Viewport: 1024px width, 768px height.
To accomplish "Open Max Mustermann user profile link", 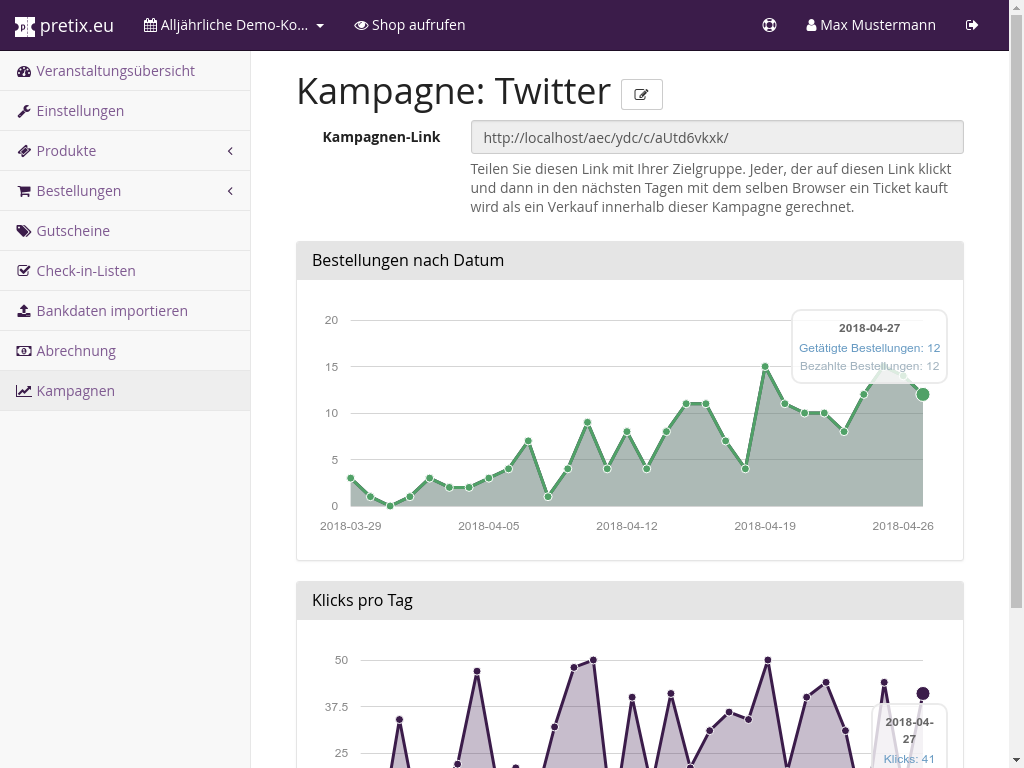I will [x=871, y=25].
